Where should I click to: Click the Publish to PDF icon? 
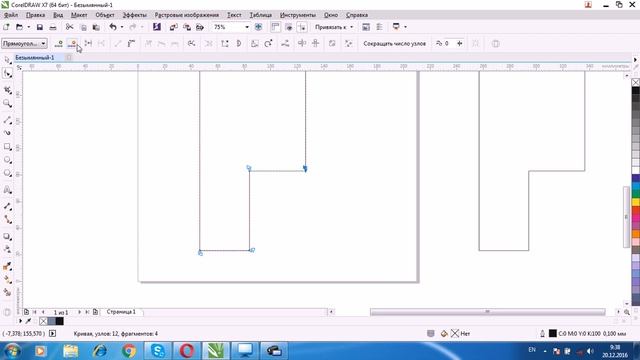(200, 27)
